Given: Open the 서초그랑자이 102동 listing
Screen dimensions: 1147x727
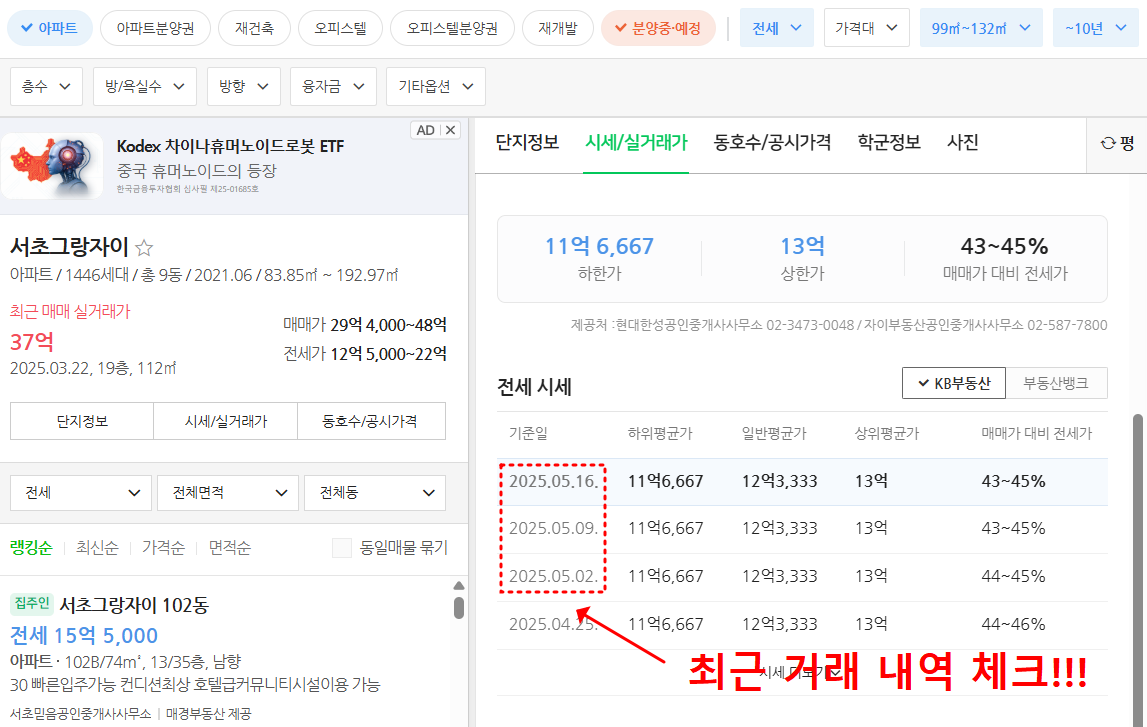Looking at the screenshot, I should point(134,606).
